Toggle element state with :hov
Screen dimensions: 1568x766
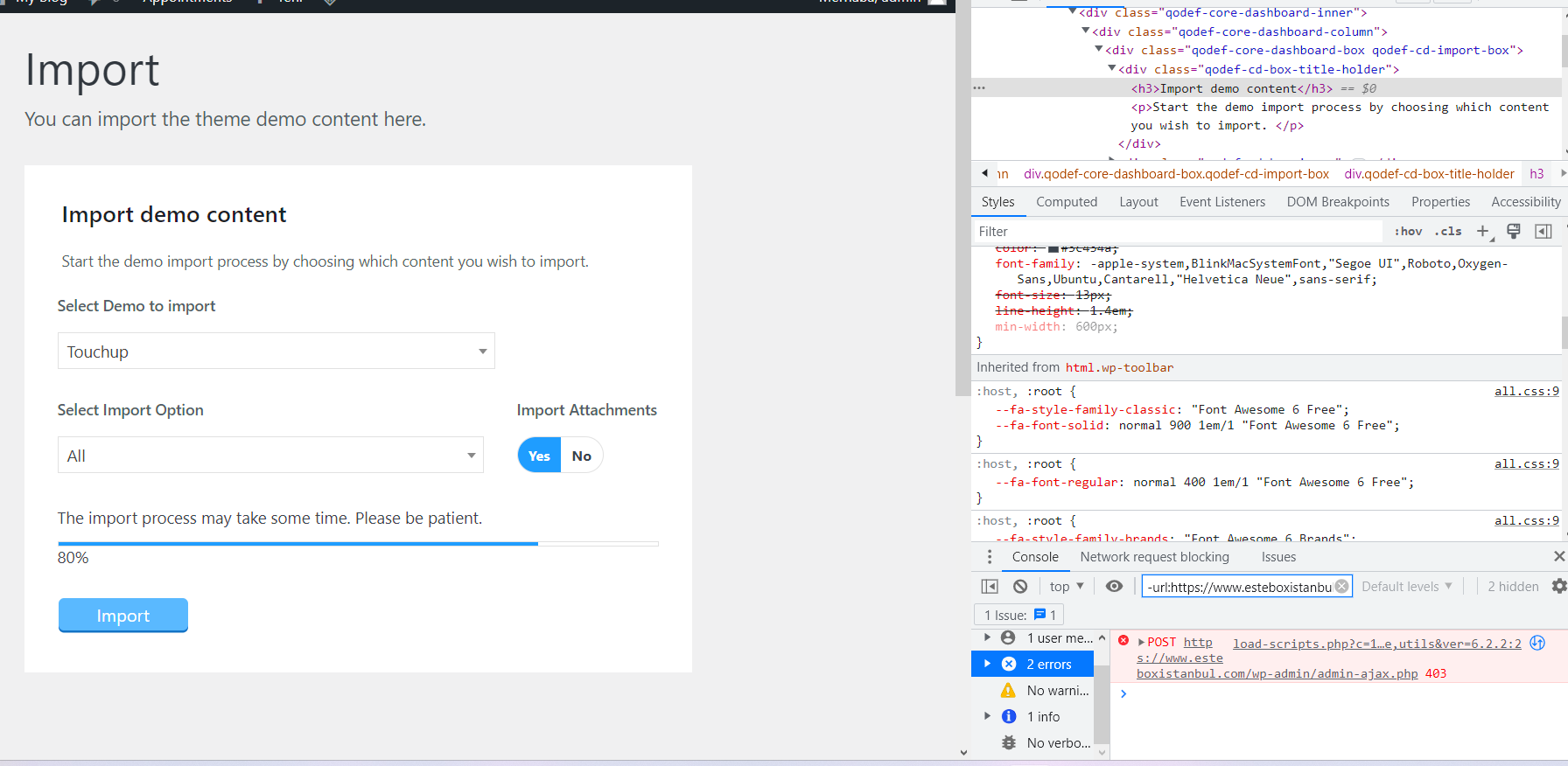1408,232
